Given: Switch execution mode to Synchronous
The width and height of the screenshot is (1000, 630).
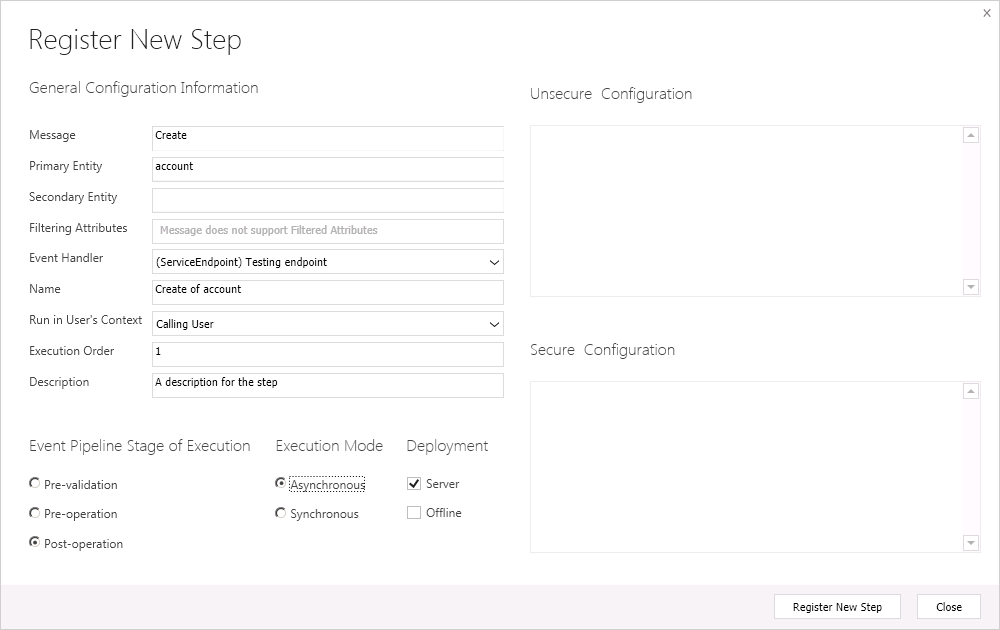Looking at the screenshot, I should tap(281, 513).
